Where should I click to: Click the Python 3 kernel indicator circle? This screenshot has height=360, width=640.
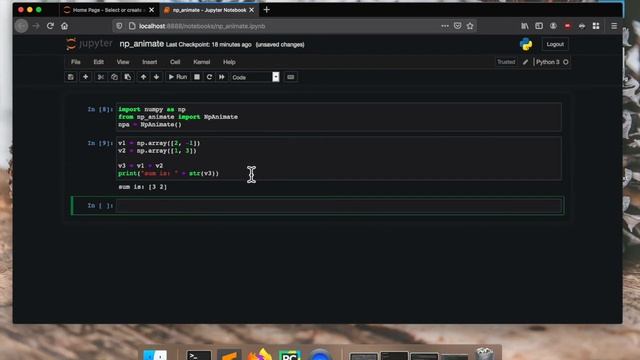coord(566,62)
